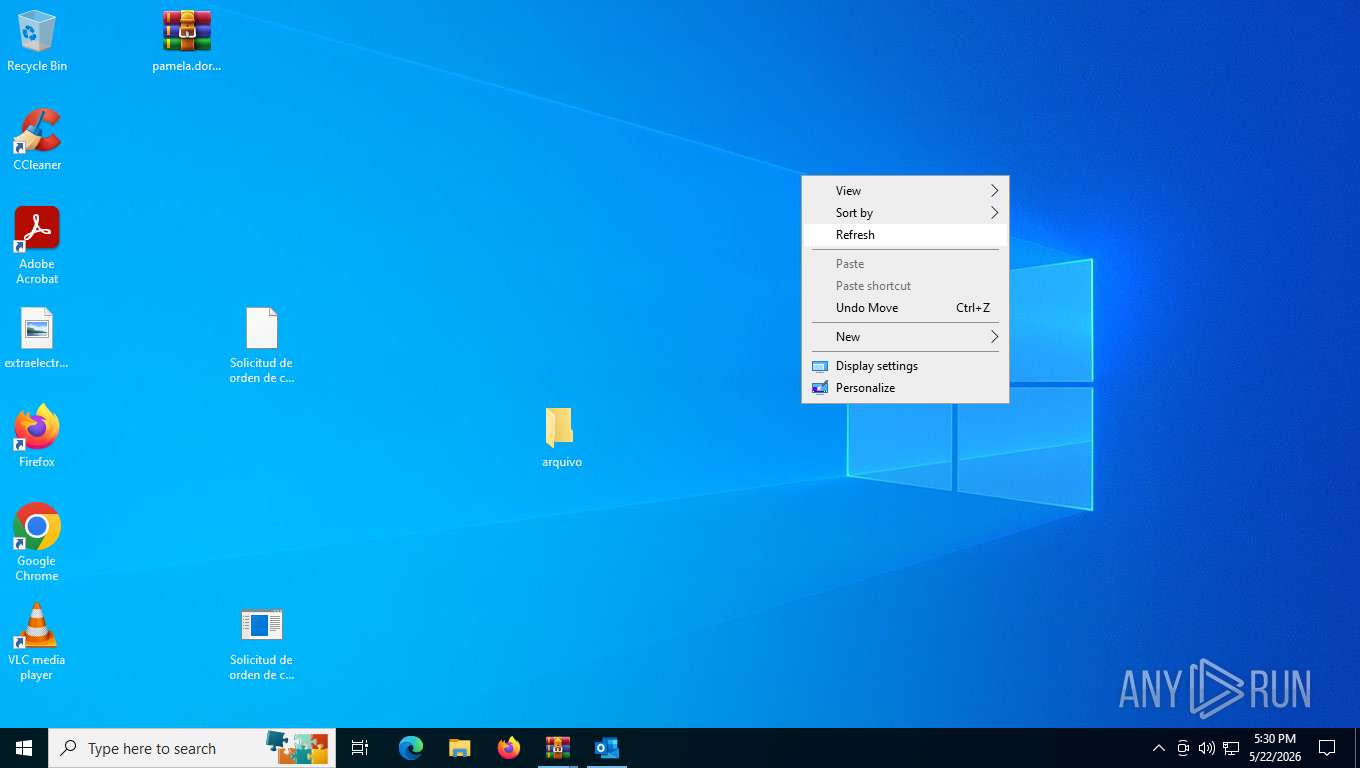This screenshot has width=1360, height=768.
Task: Click the Meet Now tray icon
Action: [1183, 748]
